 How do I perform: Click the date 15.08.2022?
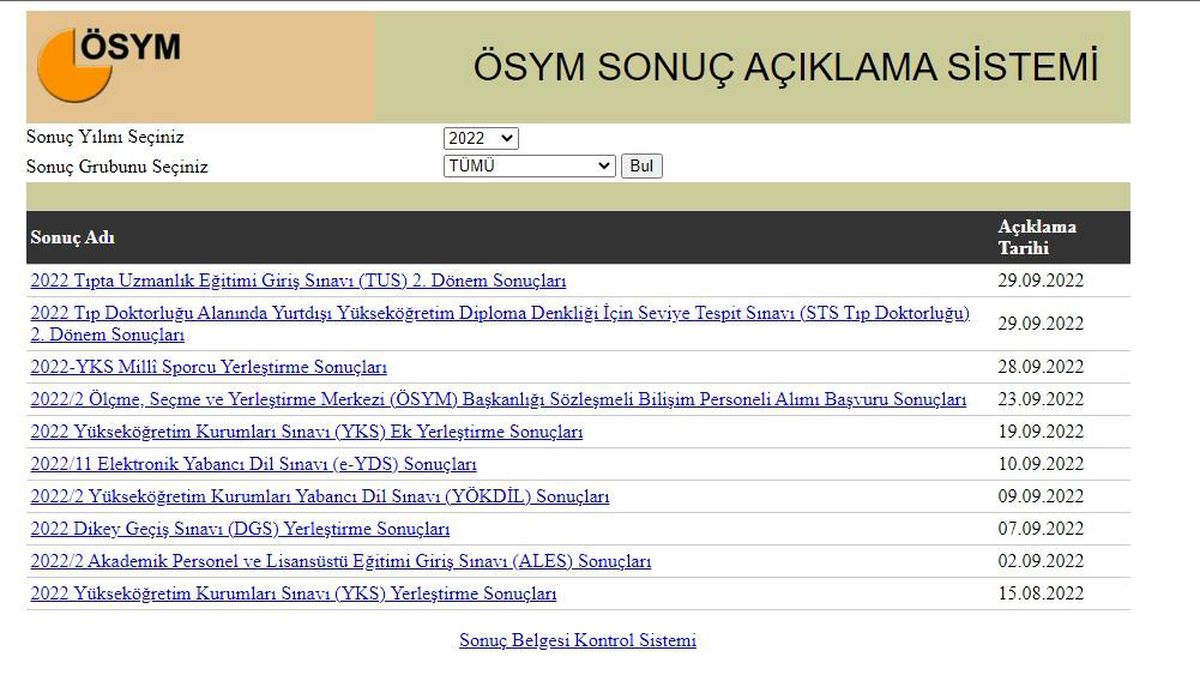coord(1041,594)
